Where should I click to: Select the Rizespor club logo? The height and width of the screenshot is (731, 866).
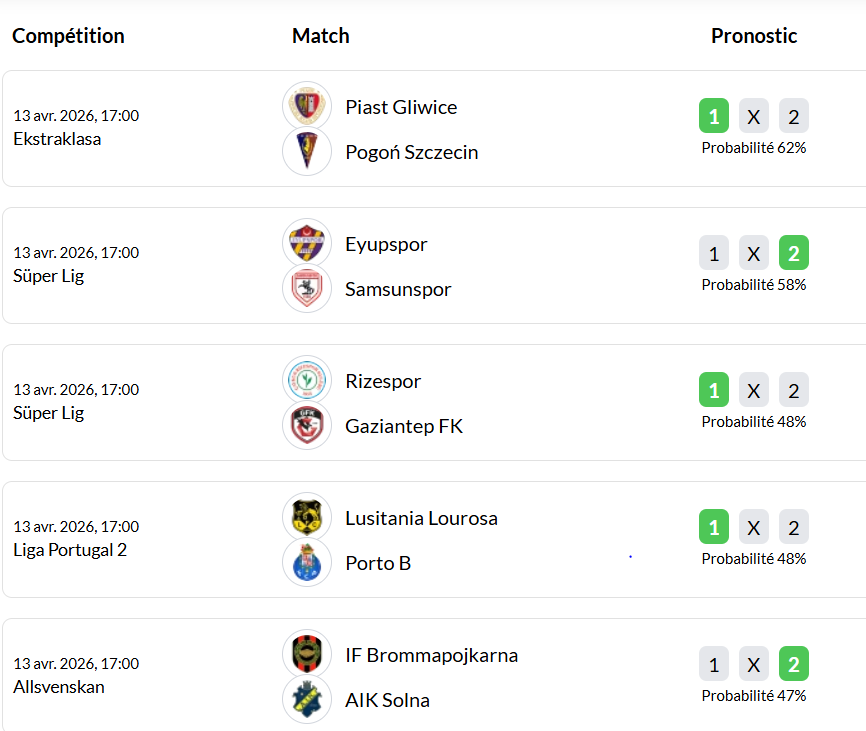(x=307, y=380)
